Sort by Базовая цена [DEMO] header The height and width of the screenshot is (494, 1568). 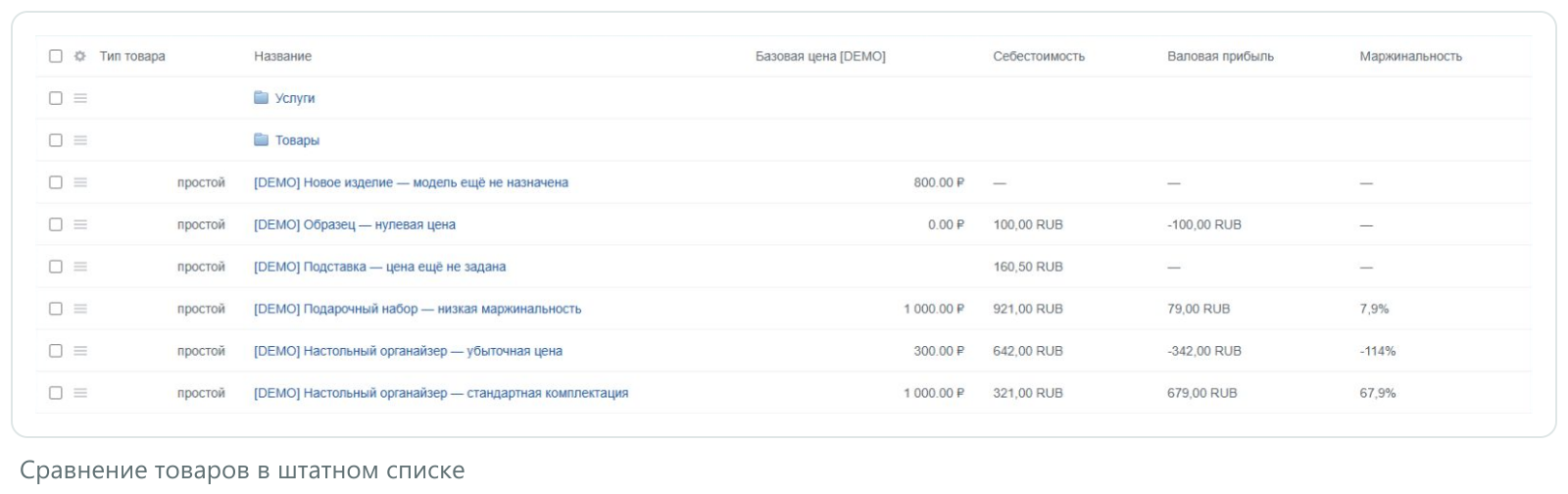(820, 56)
